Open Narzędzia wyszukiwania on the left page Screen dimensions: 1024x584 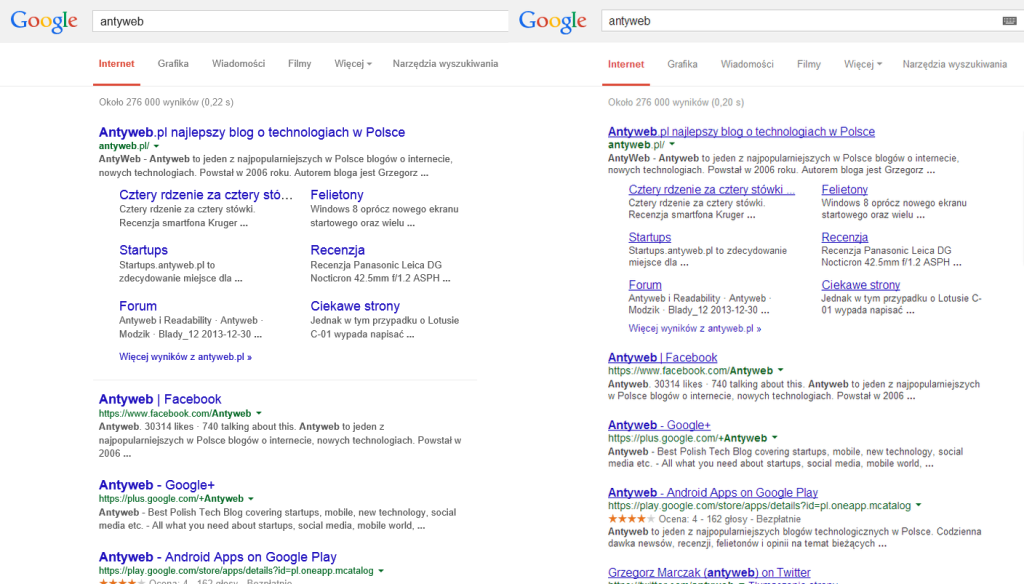[445, 63]
